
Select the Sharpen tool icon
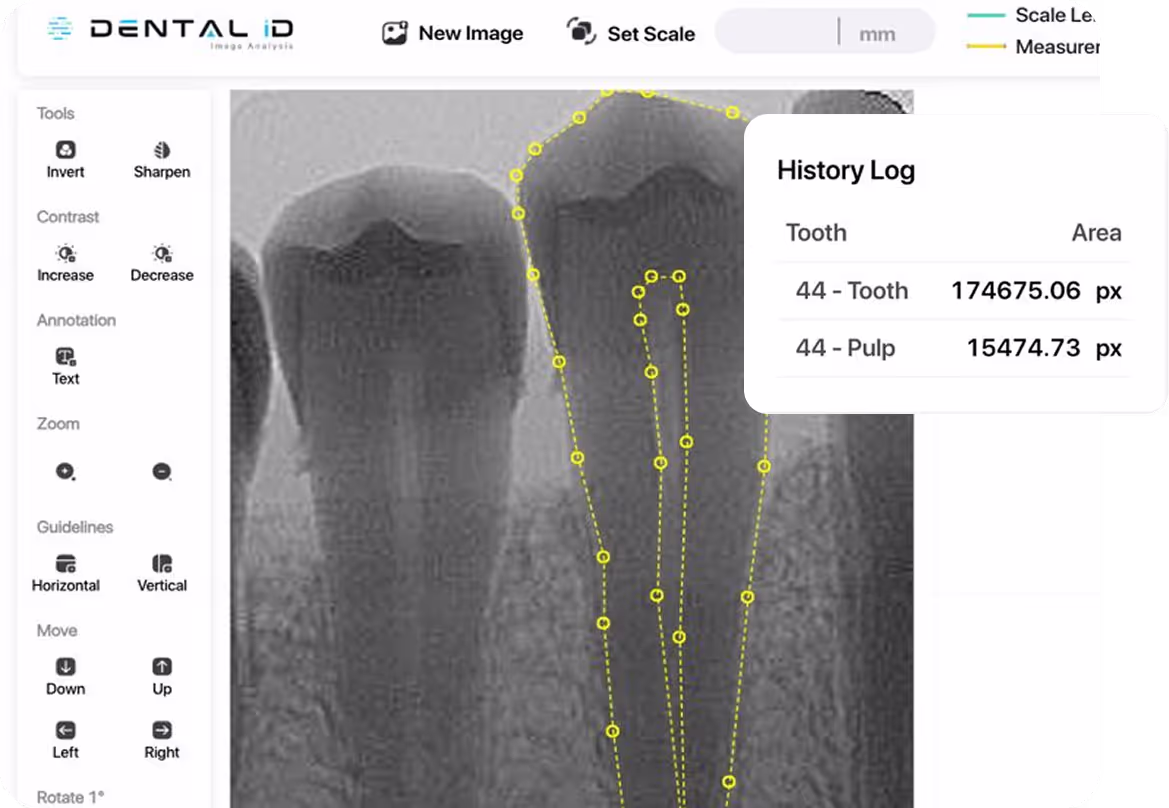(x=162, y=150)
